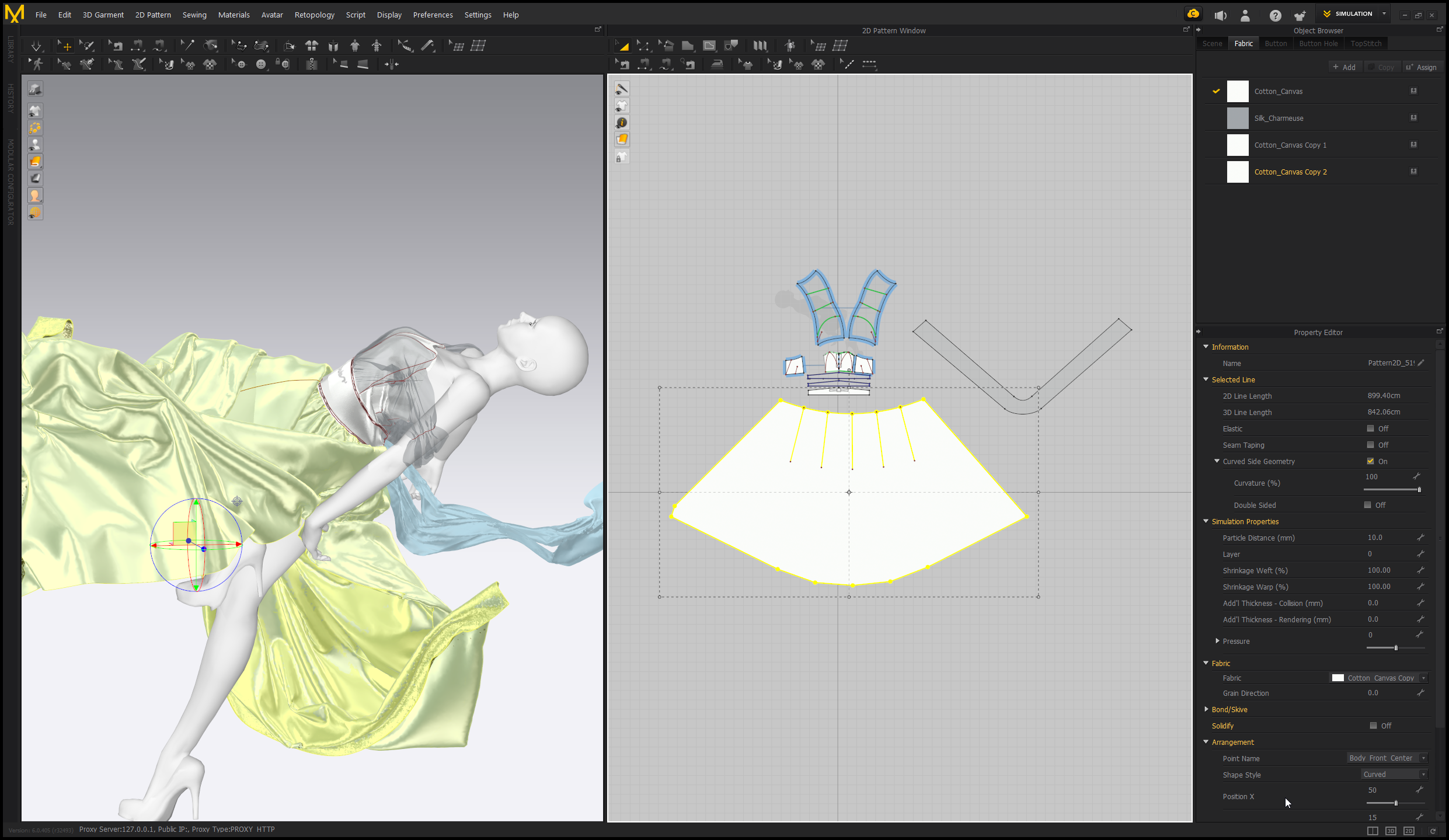Open the SIMULATION mode dropdown

click(1384, 14)
